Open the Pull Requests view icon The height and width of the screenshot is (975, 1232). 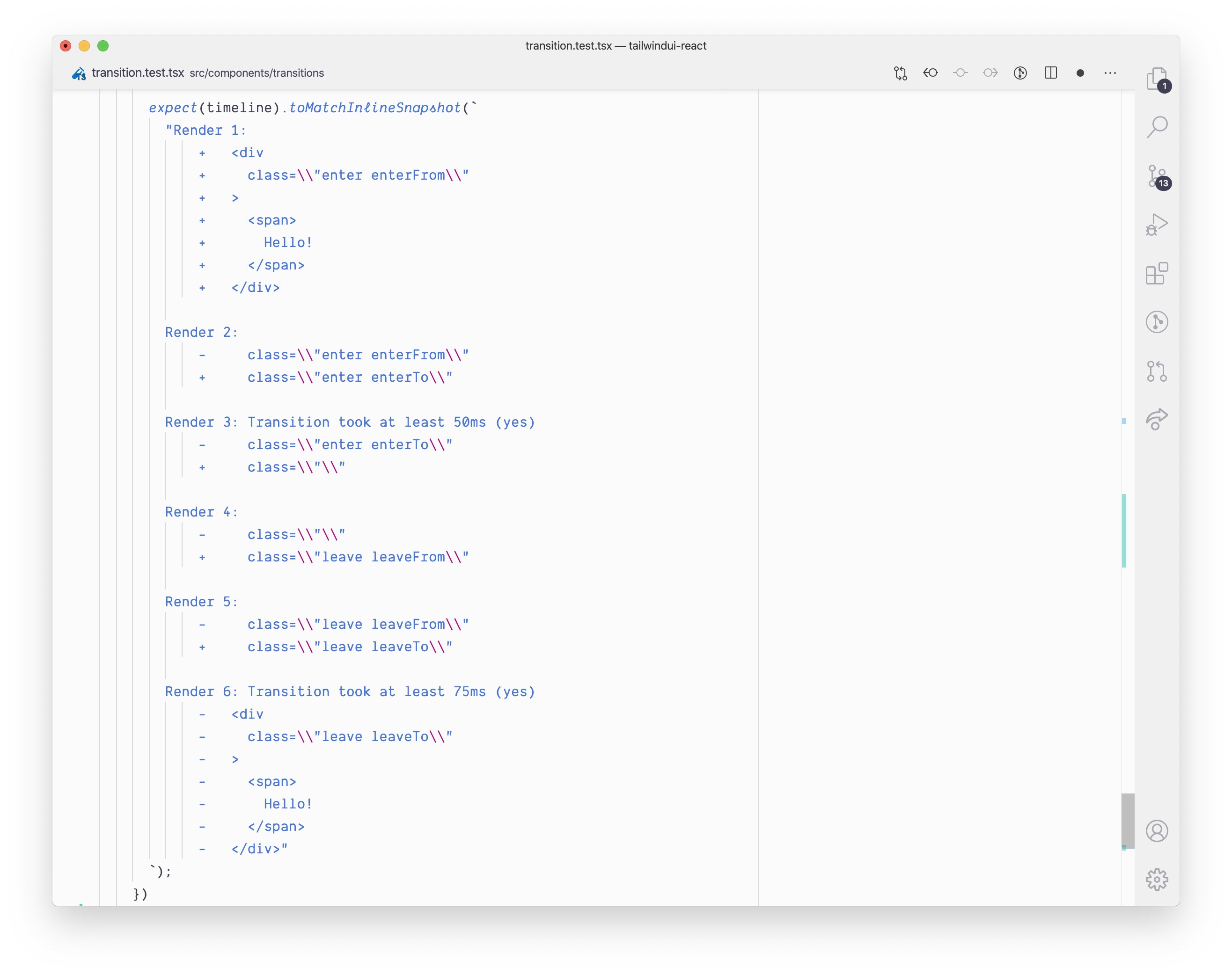pos(1157,371)
